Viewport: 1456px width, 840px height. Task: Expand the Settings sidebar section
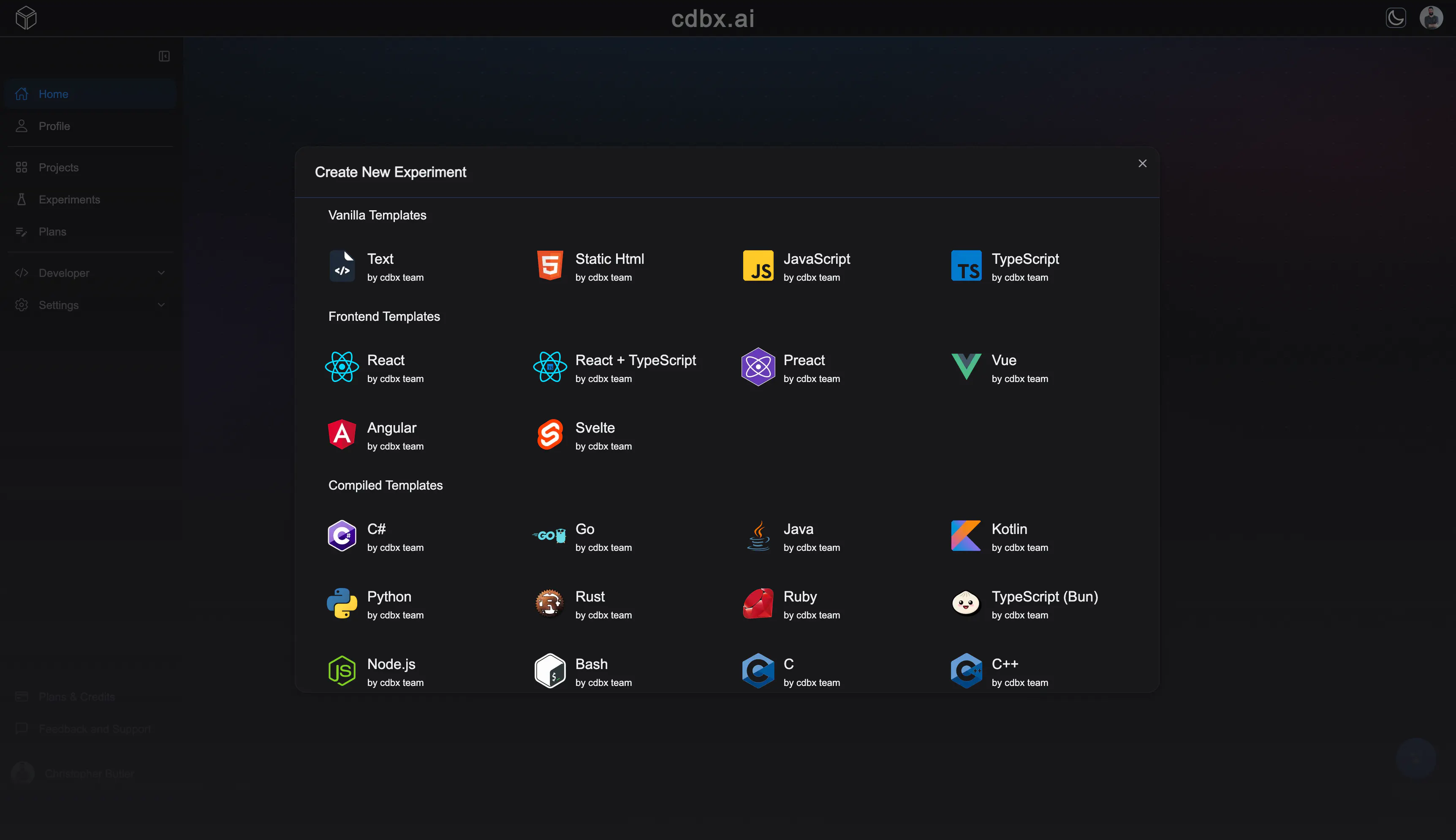[91, 305]
